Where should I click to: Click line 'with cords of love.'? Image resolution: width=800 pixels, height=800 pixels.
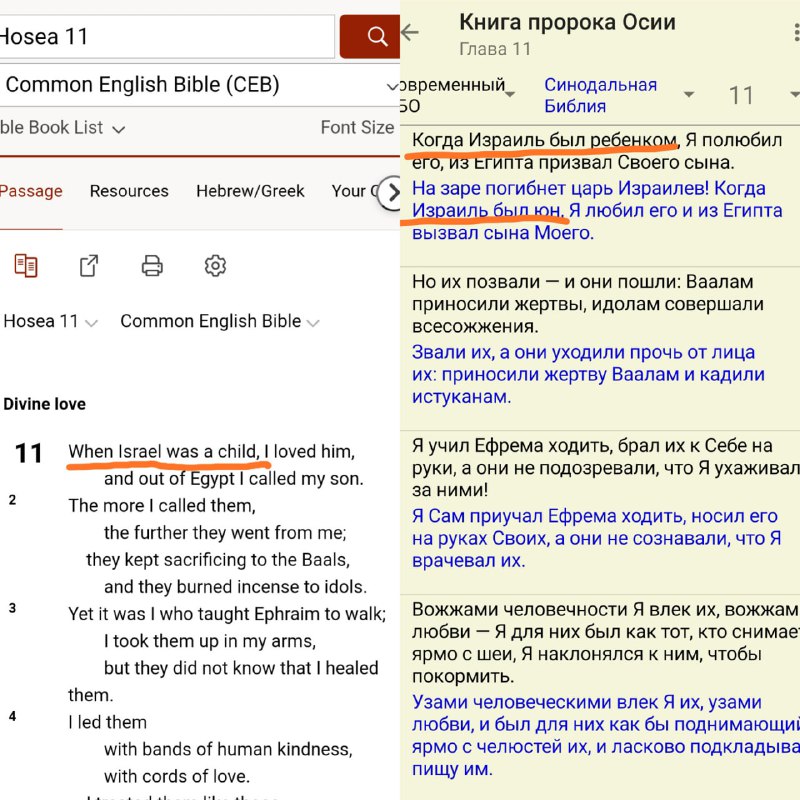(177, 776)
